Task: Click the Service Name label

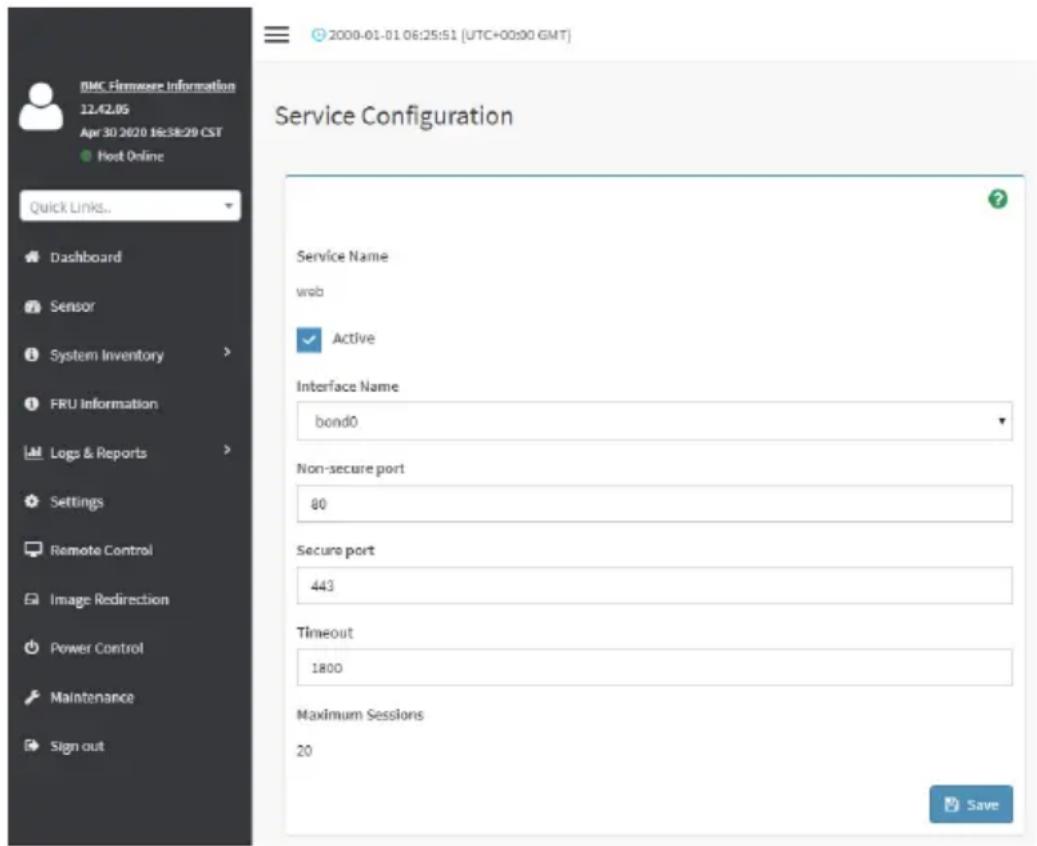Action: point(342,256)
